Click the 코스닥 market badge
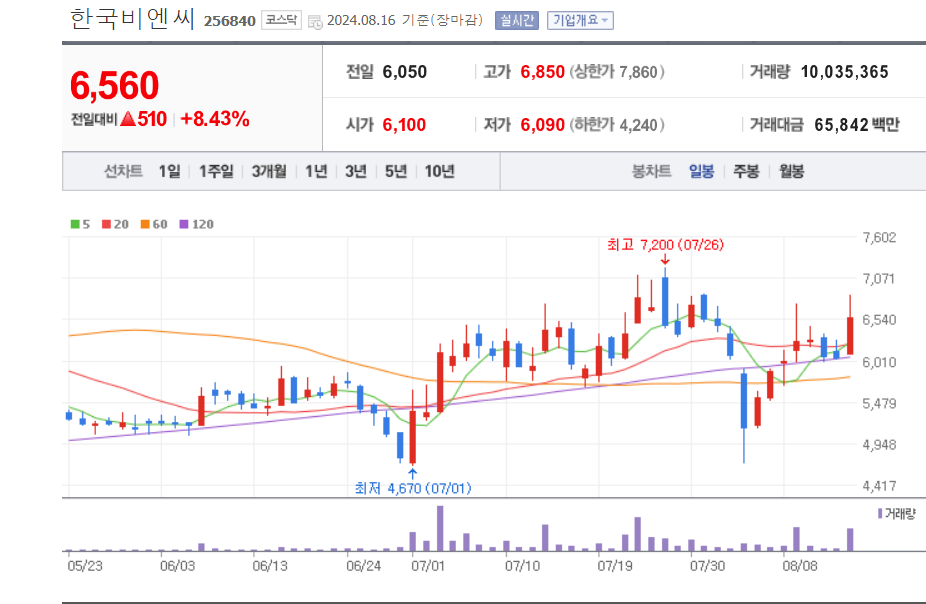The height and width of the screenshot is (604, 926). pos(281,21)
